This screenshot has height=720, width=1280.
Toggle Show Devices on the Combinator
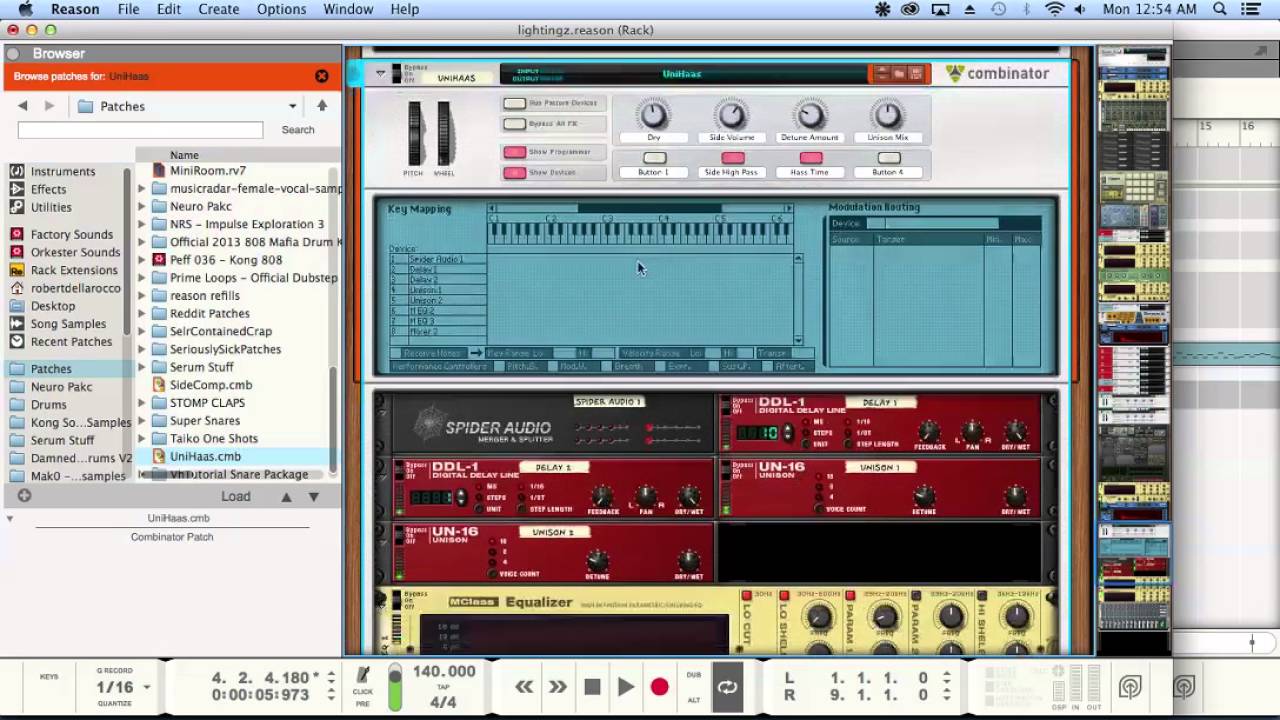click(x=514, y=173)
